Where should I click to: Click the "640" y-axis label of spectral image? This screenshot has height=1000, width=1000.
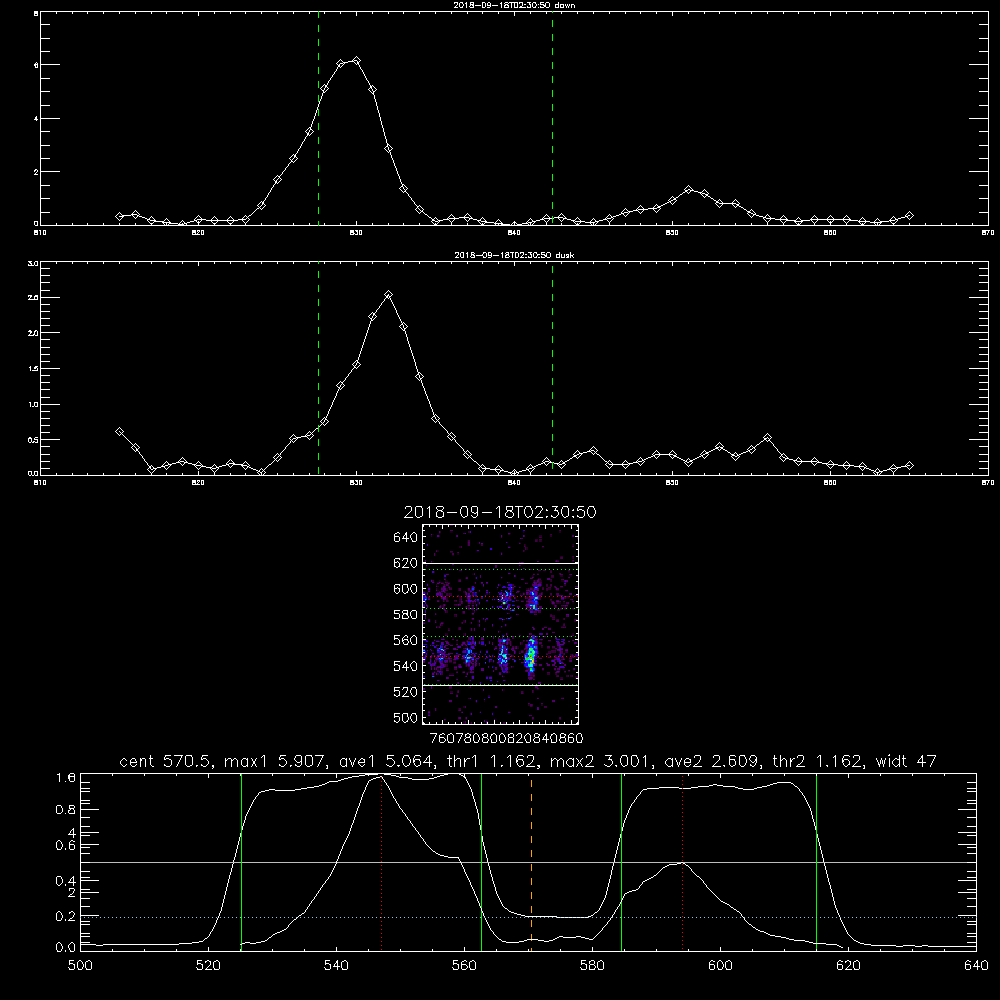coord(405,538)
